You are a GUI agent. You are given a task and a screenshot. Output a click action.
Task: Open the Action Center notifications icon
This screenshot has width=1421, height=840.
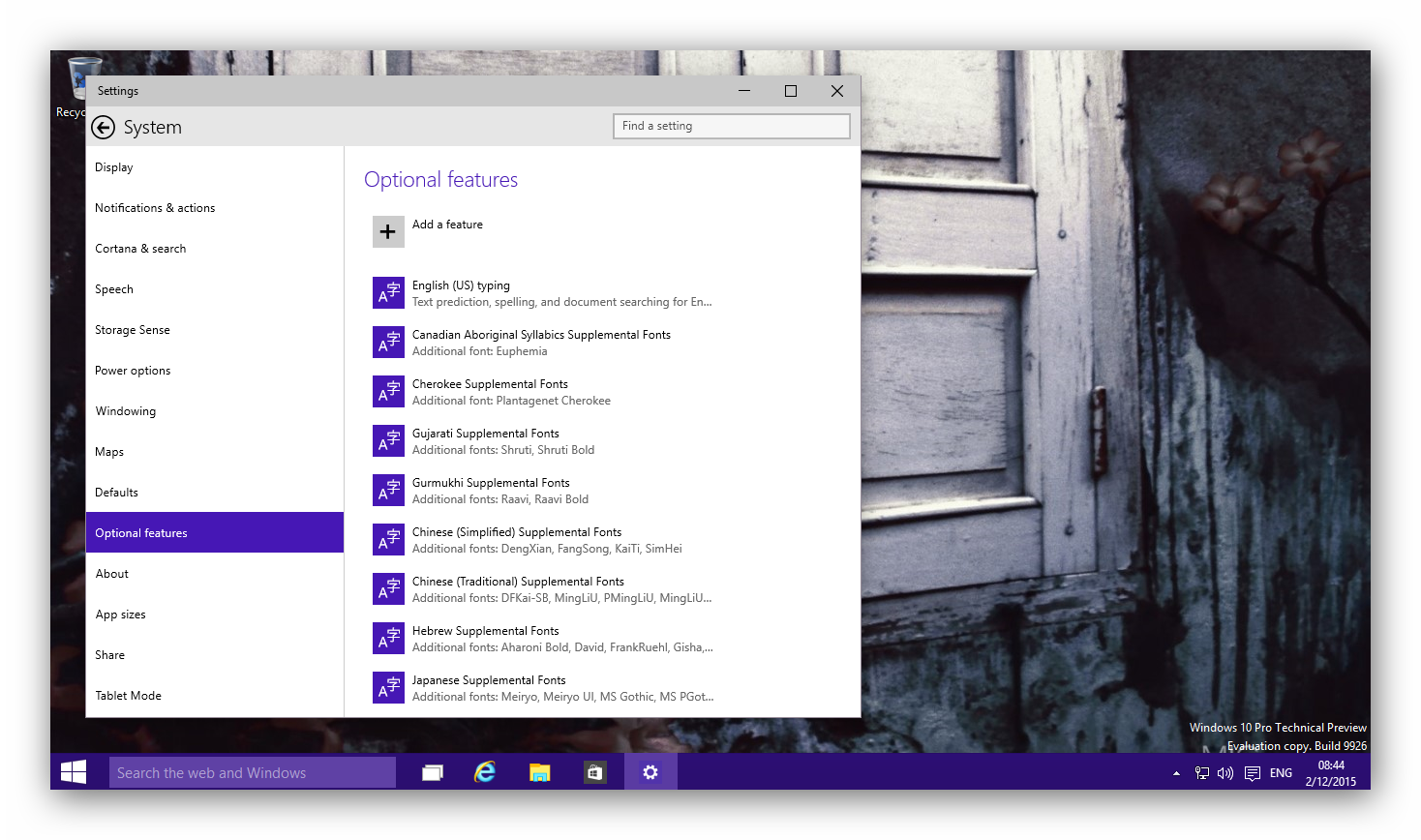[x=1253, y=773]
